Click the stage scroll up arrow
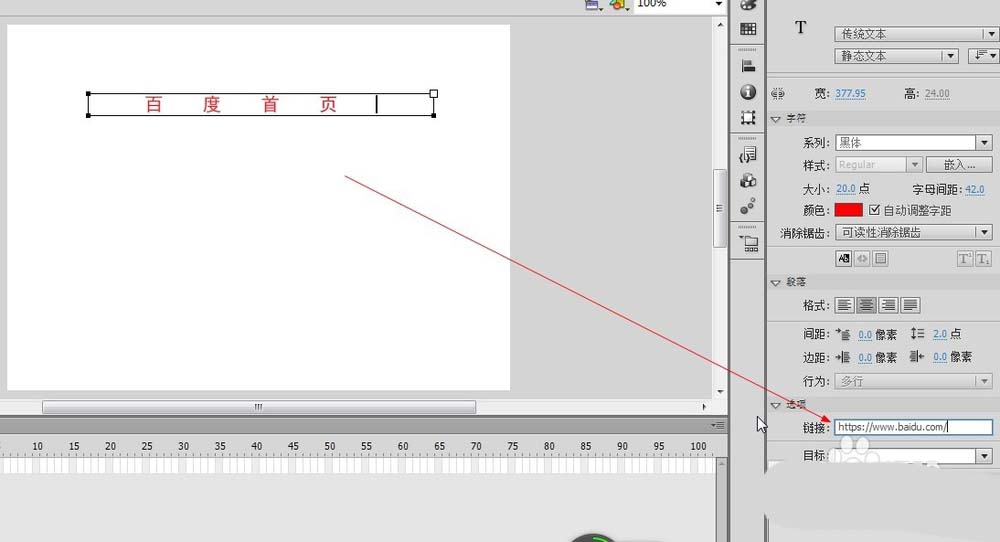 [x=720, y=25]
